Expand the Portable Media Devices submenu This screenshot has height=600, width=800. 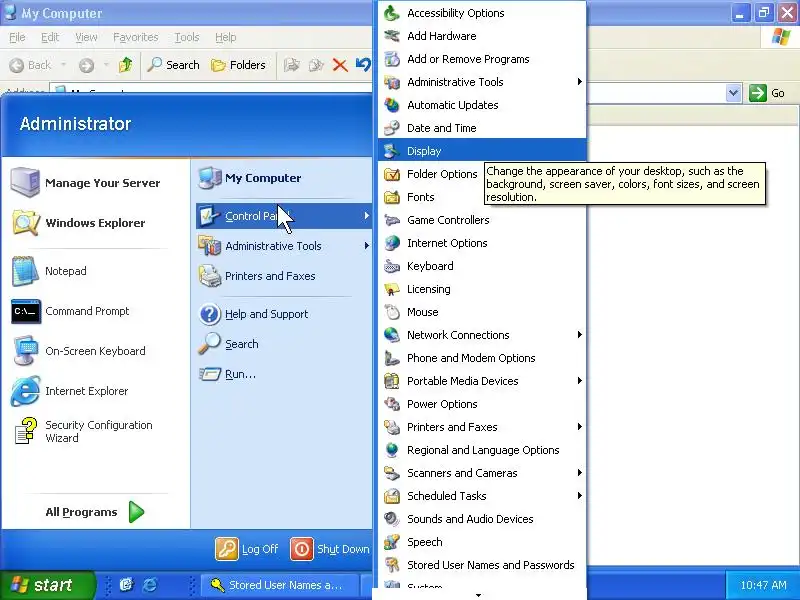tap(580, 381)
